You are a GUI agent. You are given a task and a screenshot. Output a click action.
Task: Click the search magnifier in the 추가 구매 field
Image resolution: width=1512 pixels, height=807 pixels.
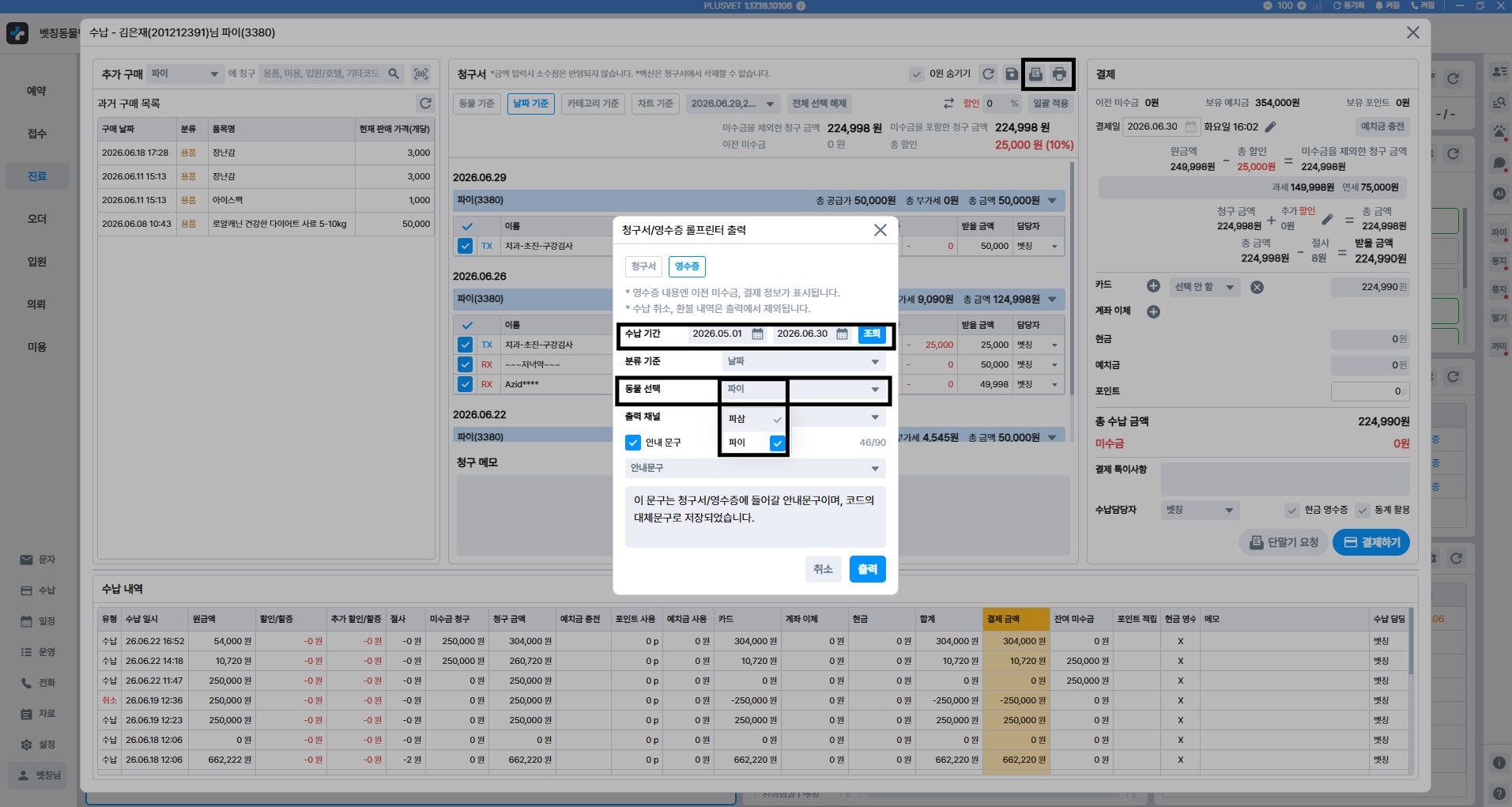[x=394, y=74]
